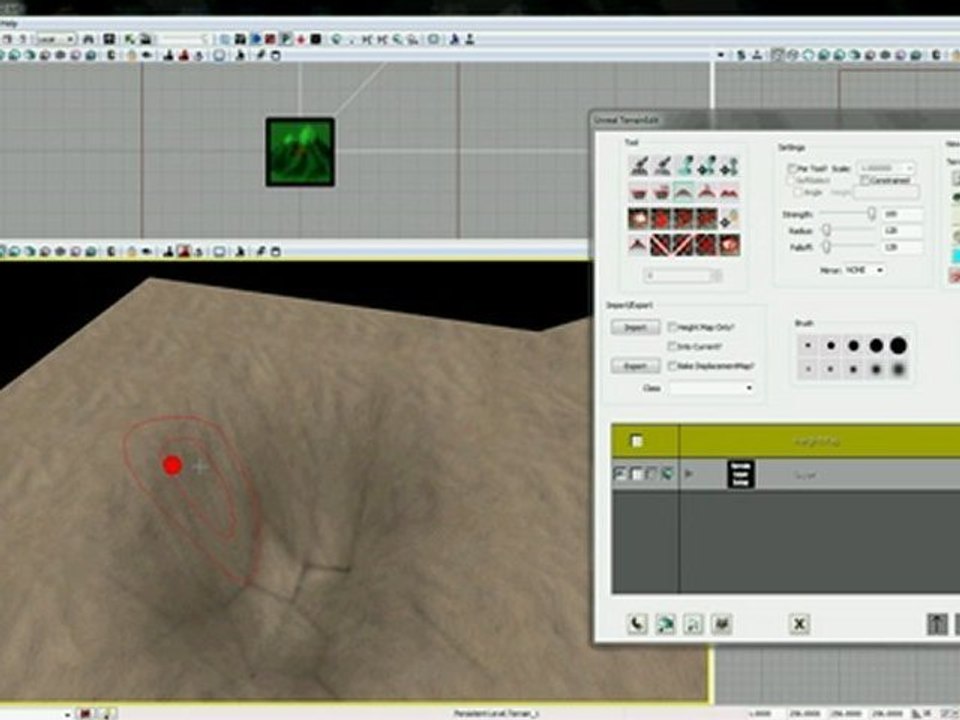The width and height of the screenshot is (960, 720).
Task: Check the Into Current? option
Action: click(x=672, y=347)
